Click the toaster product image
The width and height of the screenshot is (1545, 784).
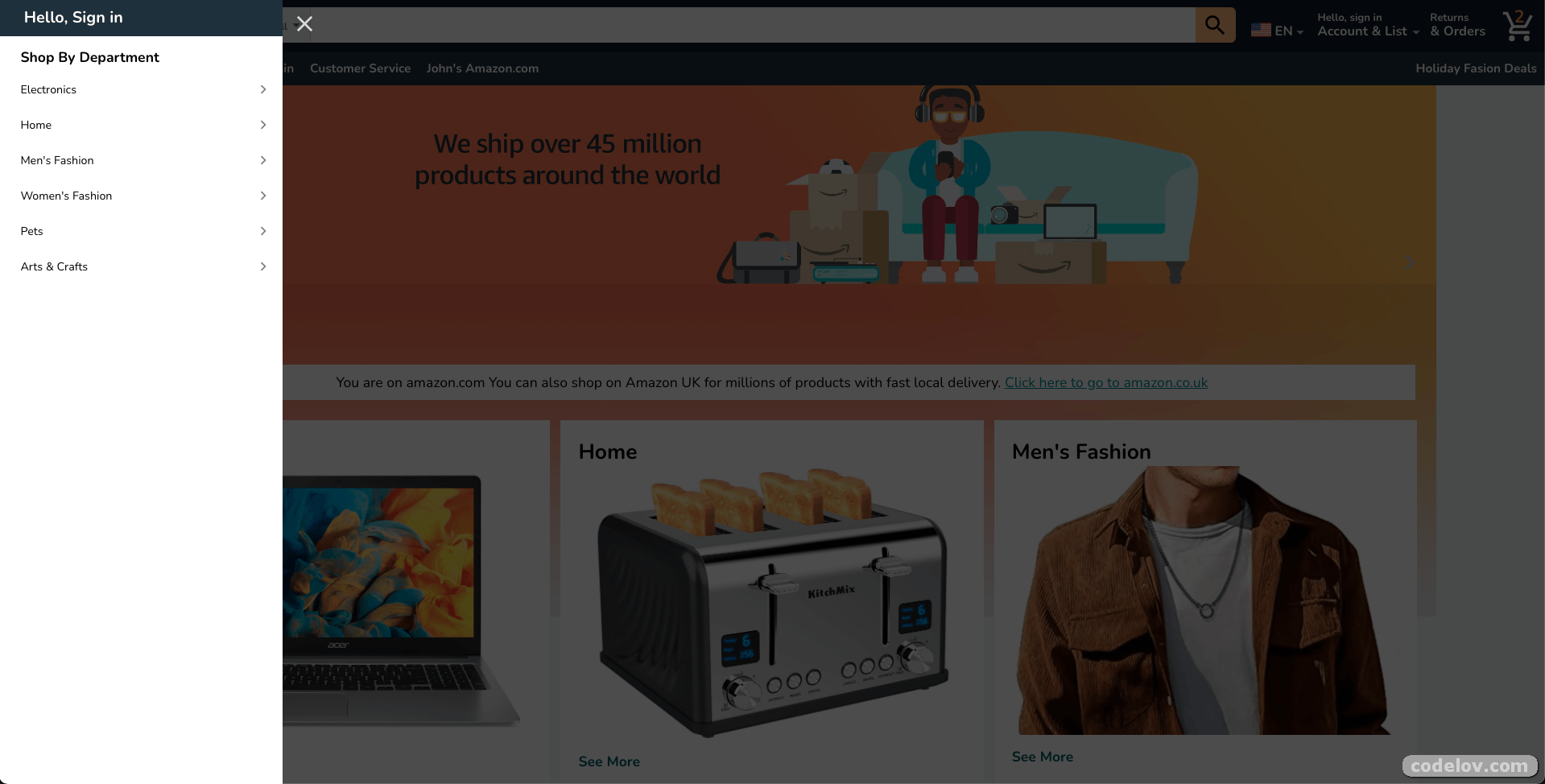click(772, 602)
